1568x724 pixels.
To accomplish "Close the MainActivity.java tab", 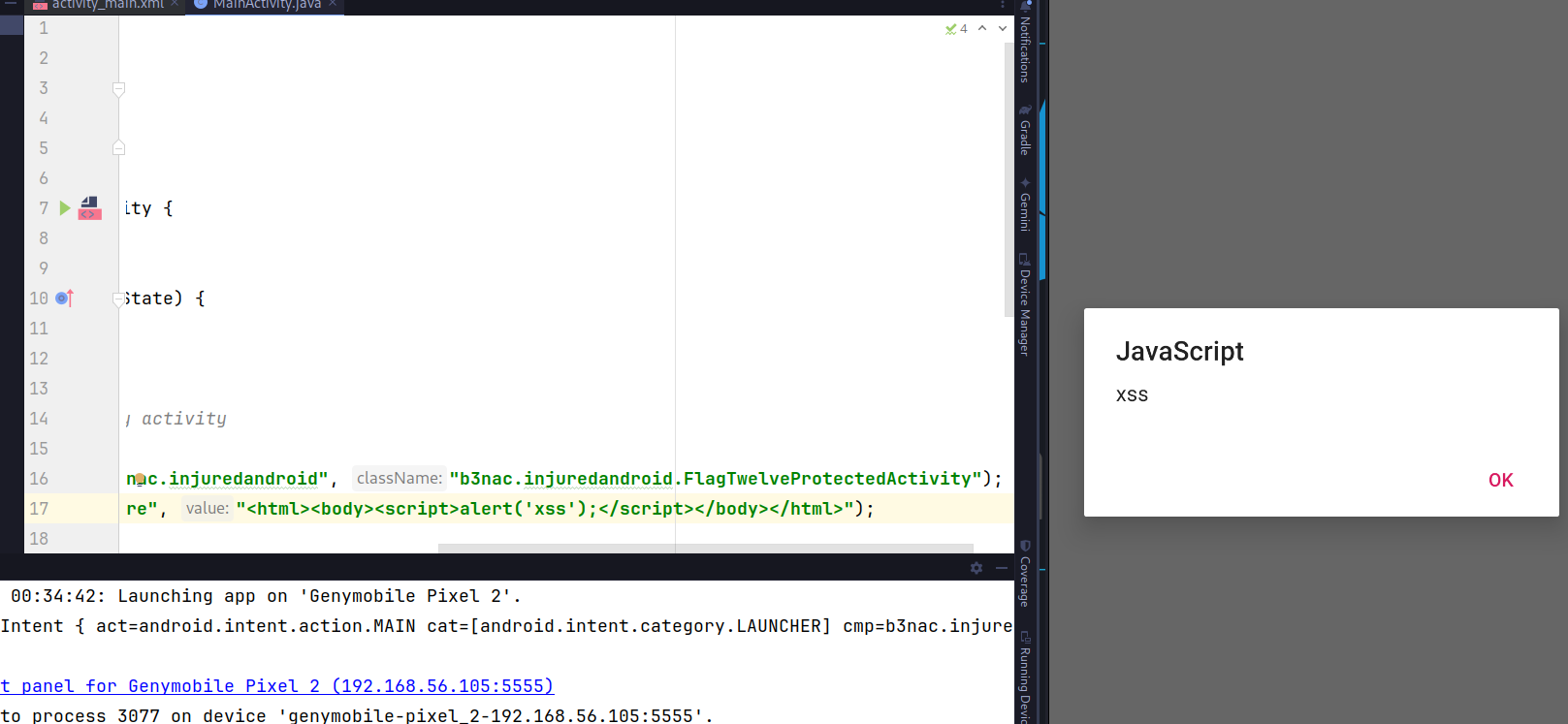I will click(x=333, y=4).
